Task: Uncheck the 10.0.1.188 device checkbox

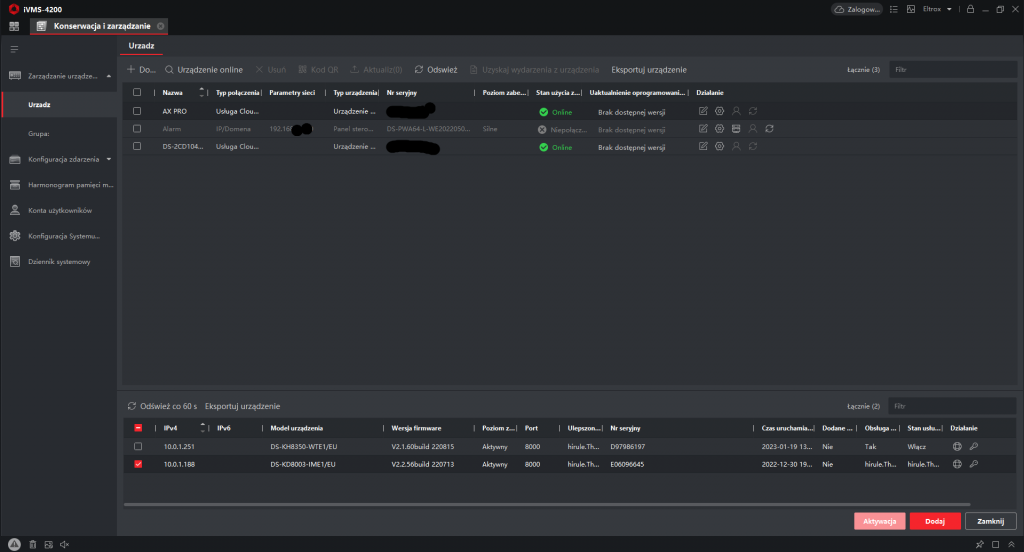Action: 138,464
